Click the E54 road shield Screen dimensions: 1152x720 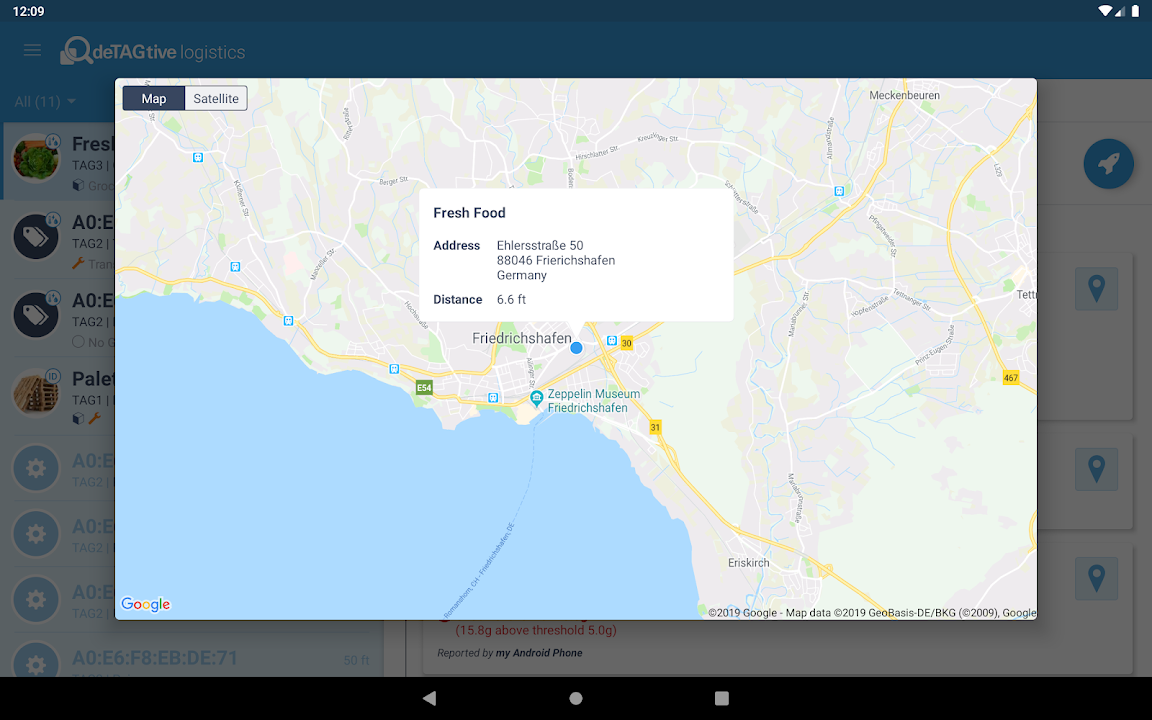point(424,387)
